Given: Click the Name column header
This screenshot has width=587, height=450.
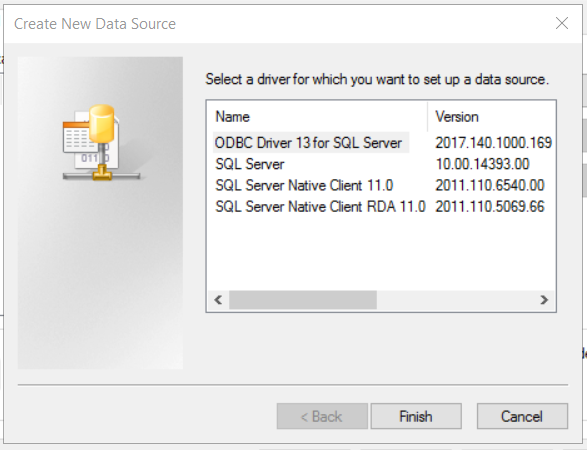Looking at the screenshot, I should (x=317, y=117).
